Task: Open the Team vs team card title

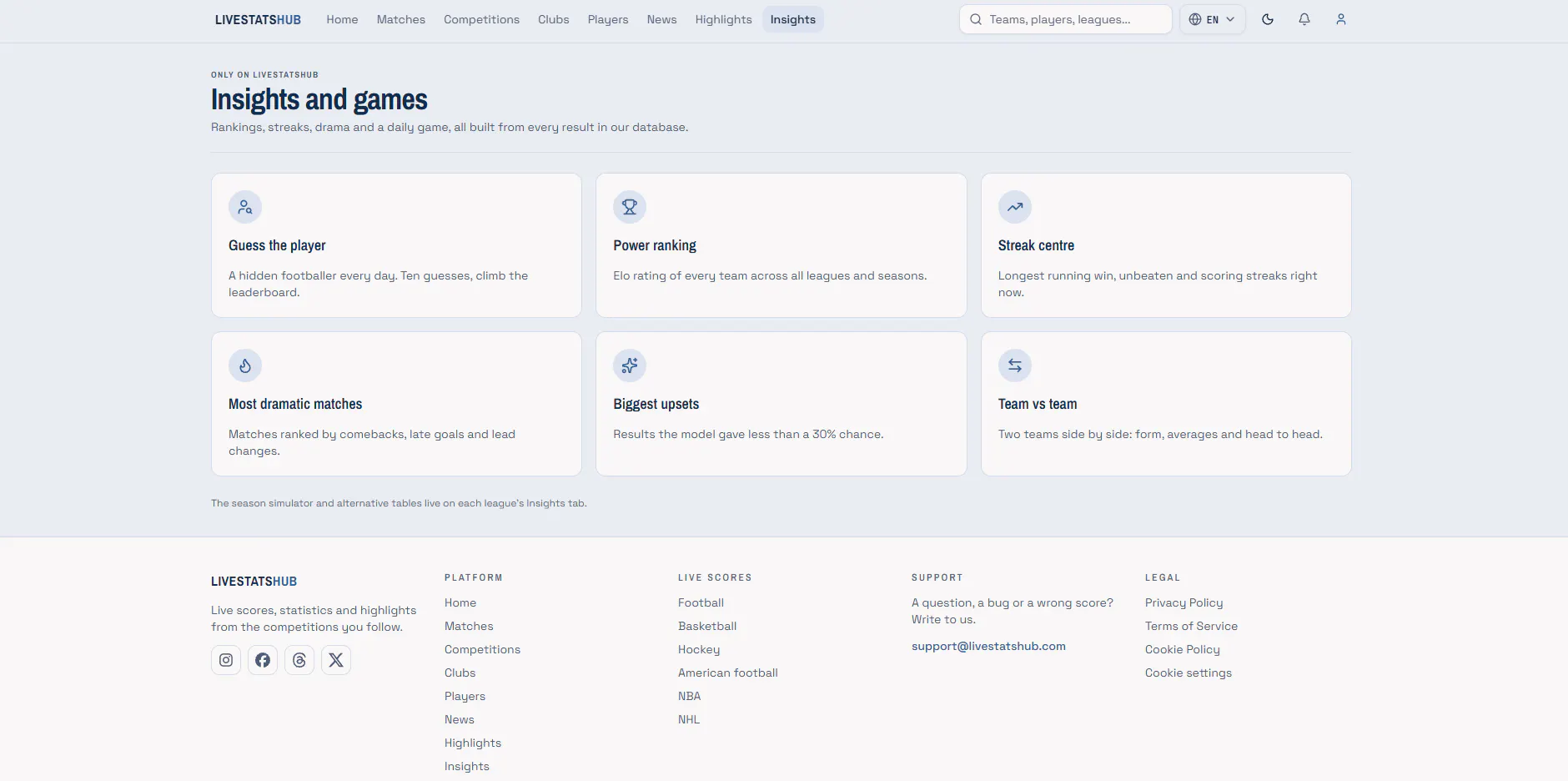Action: [x=1038, y=404]
